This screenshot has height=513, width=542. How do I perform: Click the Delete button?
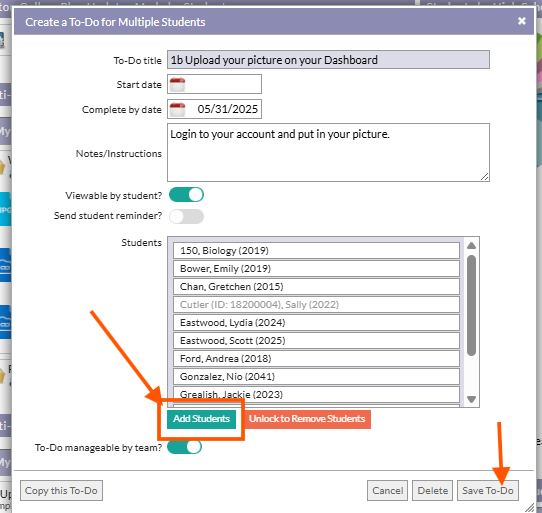[432, 490]
